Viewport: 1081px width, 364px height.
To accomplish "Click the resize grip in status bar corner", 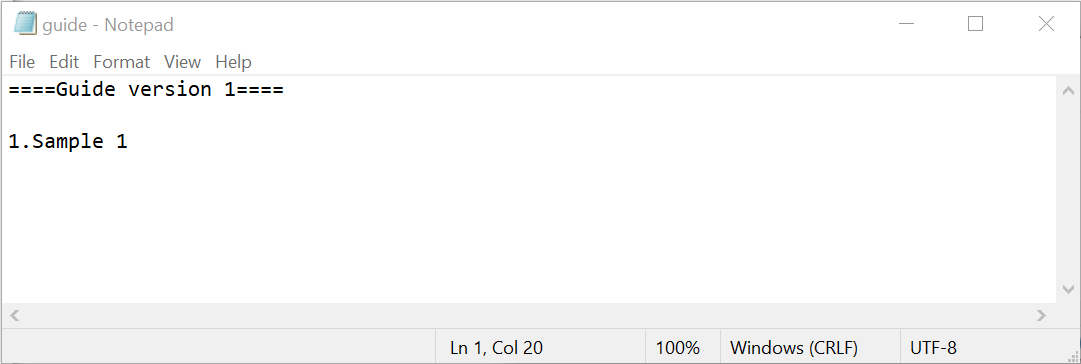I will pos(1071,354).
